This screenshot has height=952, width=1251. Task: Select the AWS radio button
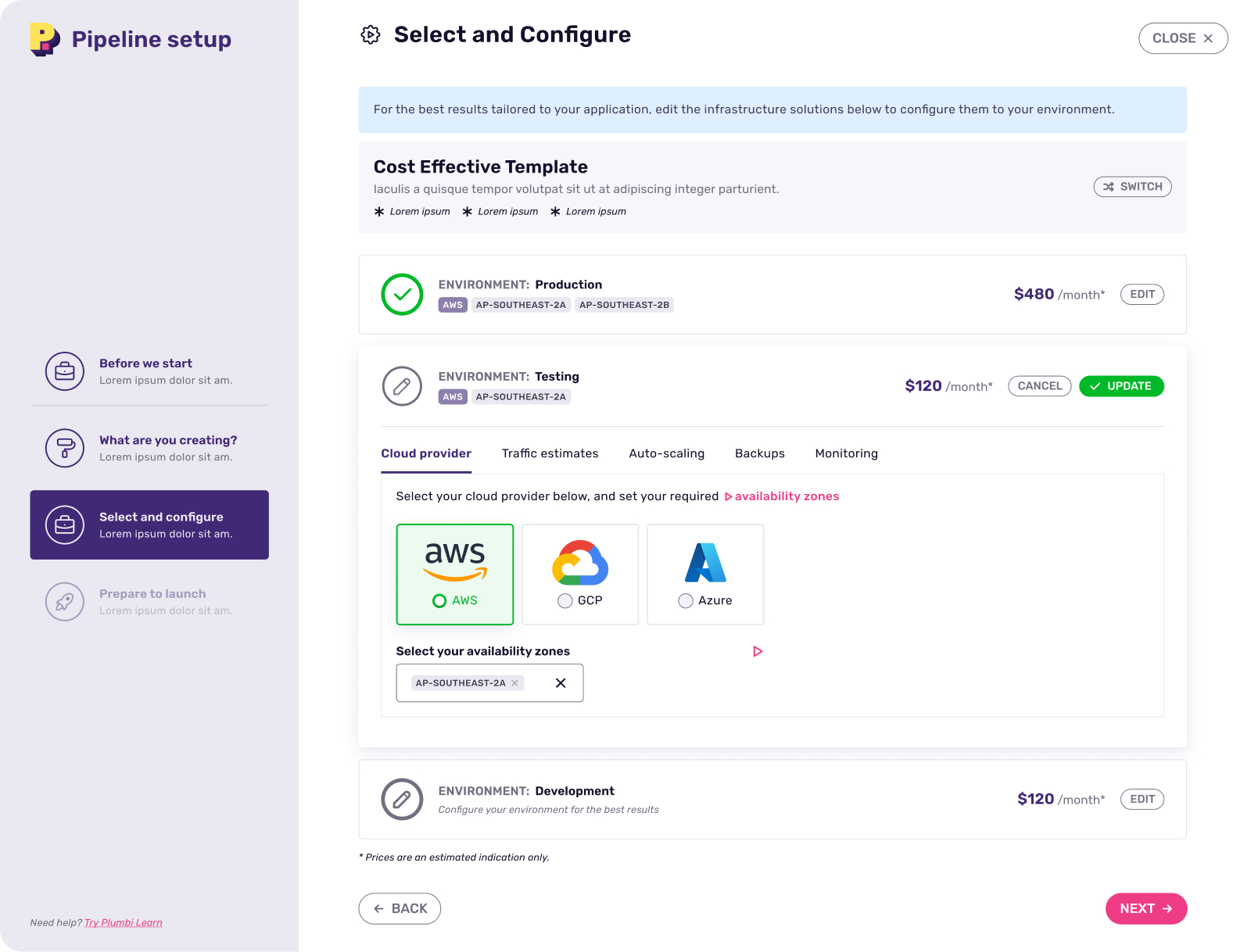pos(439,601)
